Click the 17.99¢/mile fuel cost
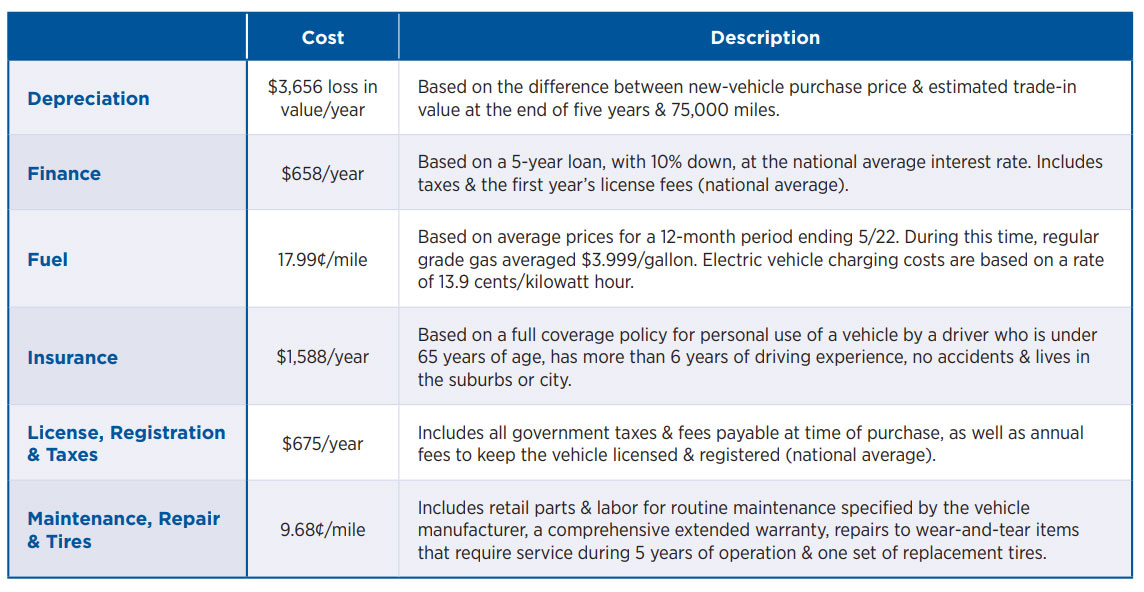The height and width of the screenshot is (592, 1144). click(x=322, y=260)
